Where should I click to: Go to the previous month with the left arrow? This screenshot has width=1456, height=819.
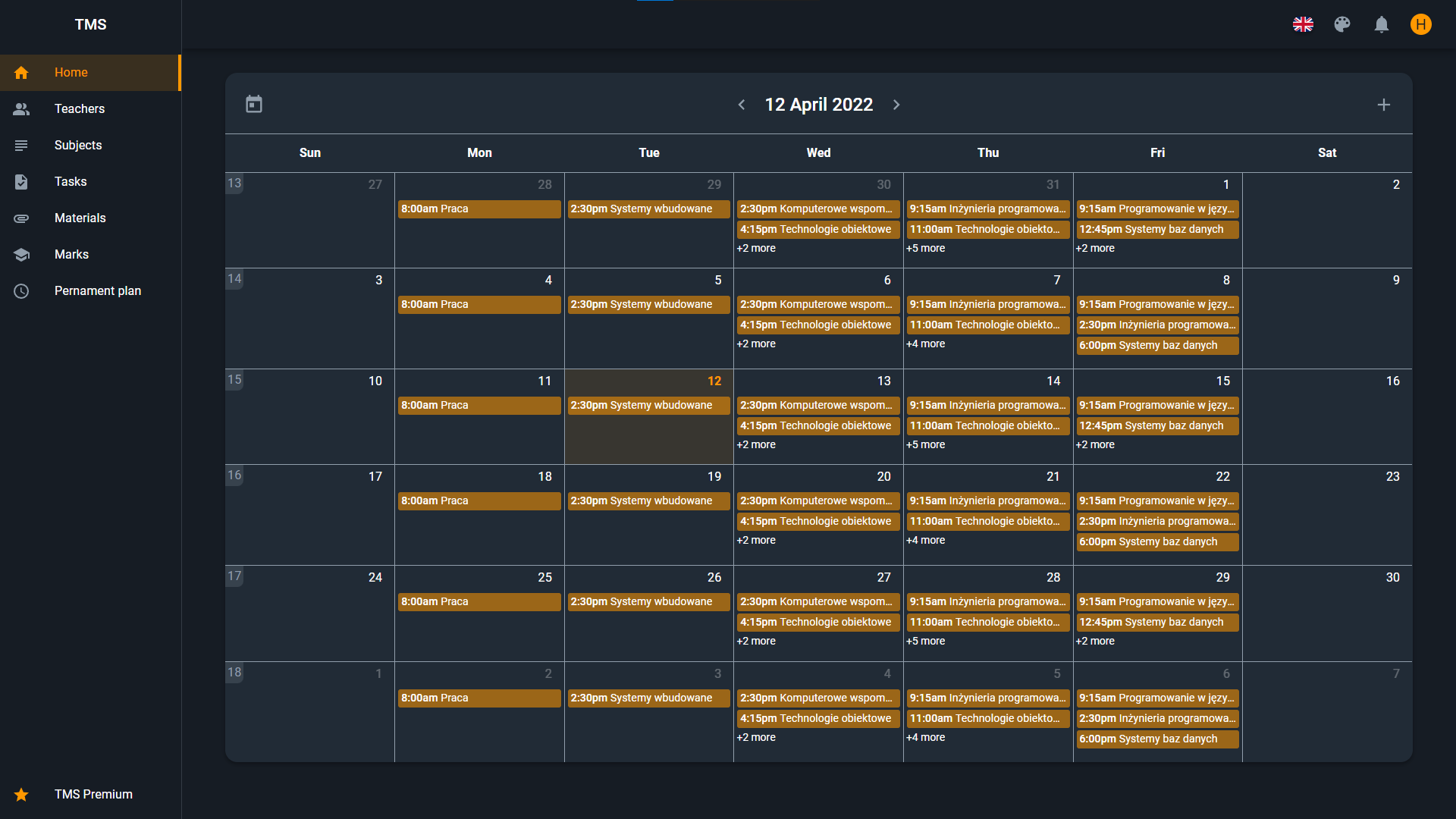click(x=742, y=105)
